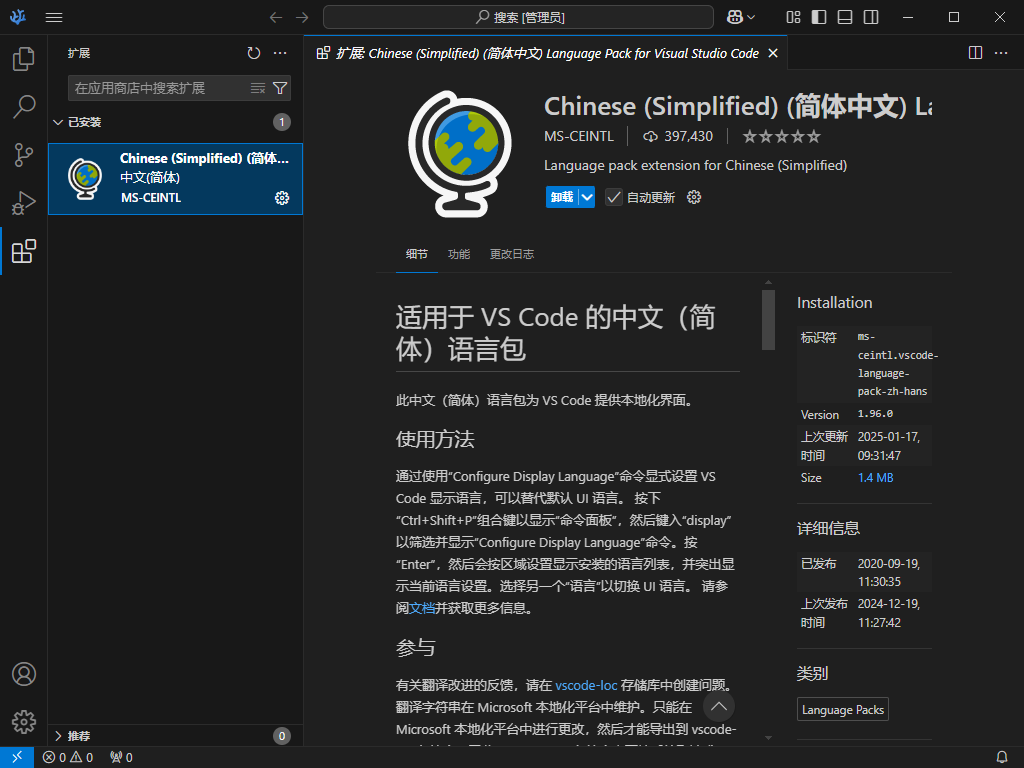Screen dimensions: 1024x768
Task: Collapse the 已安装 section
Action: [58, 122]
